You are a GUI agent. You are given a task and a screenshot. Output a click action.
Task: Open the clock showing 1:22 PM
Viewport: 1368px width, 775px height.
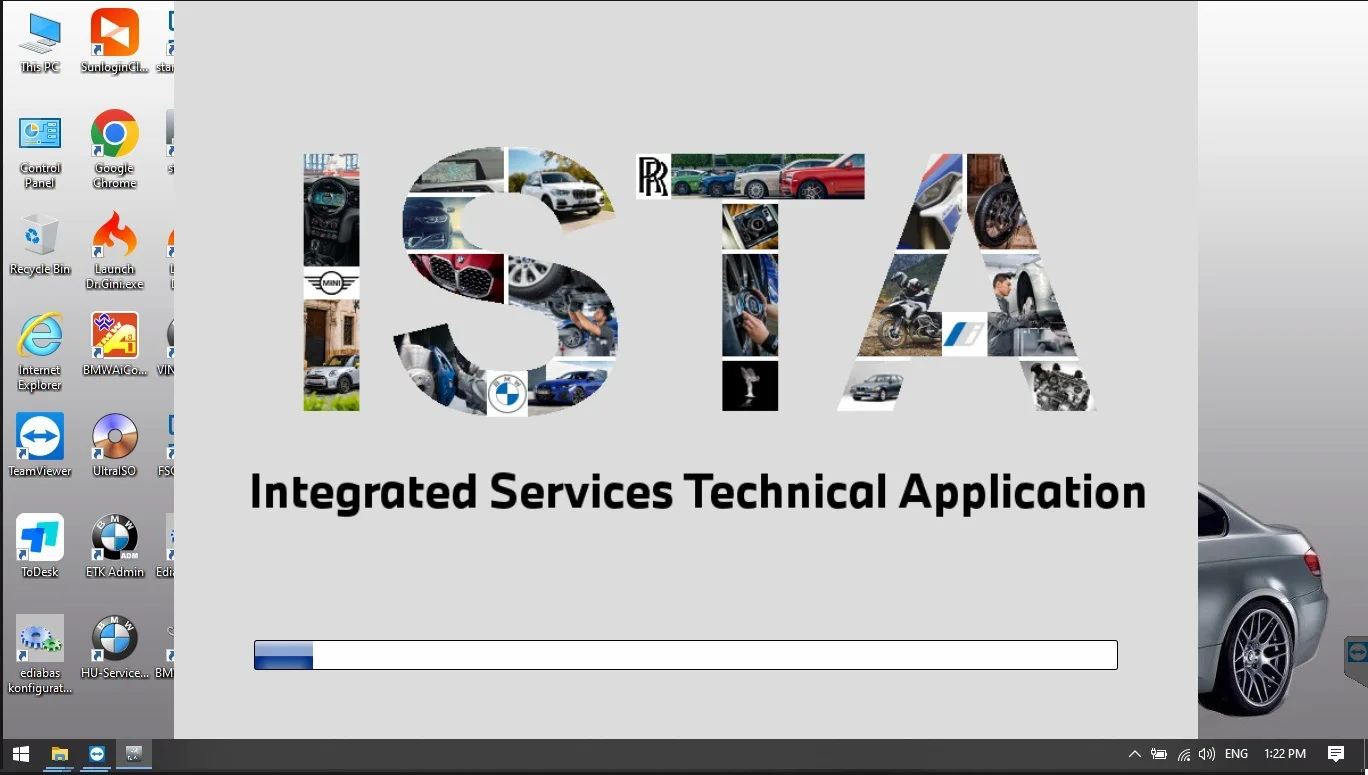click(1285, 754)
